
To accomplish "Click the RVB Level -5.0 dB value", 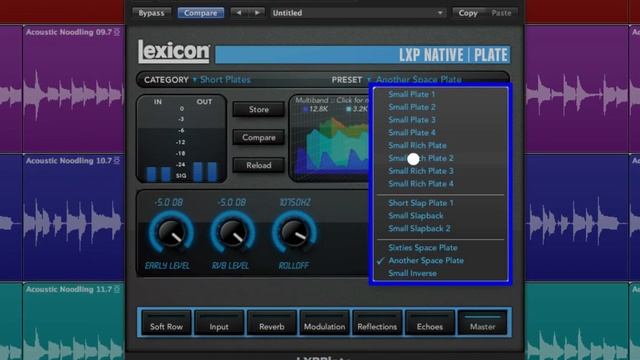I will click(x=231, y=202).
